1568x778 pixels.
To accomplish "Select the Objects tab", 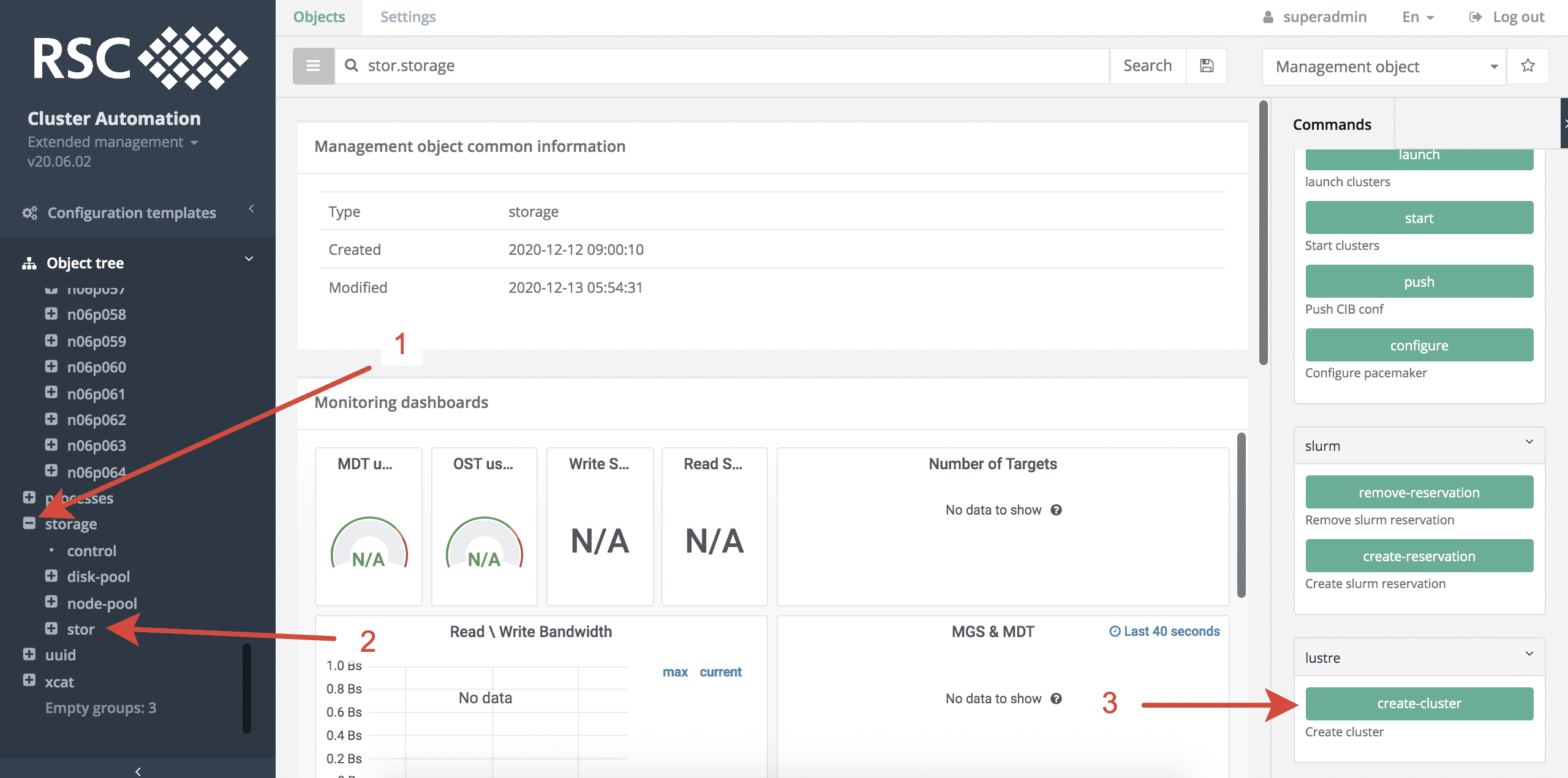I will tap(318, 17).
